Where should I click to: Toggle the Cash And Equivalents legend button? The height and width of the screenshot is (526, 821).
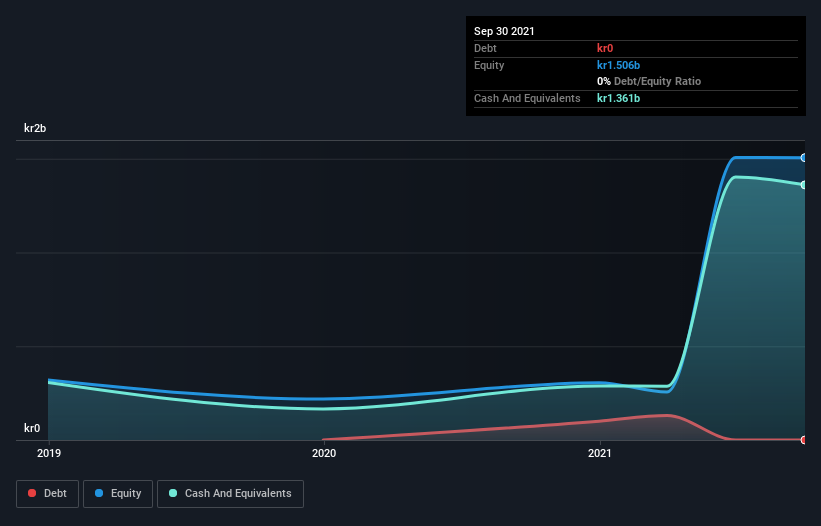point(230,494)
